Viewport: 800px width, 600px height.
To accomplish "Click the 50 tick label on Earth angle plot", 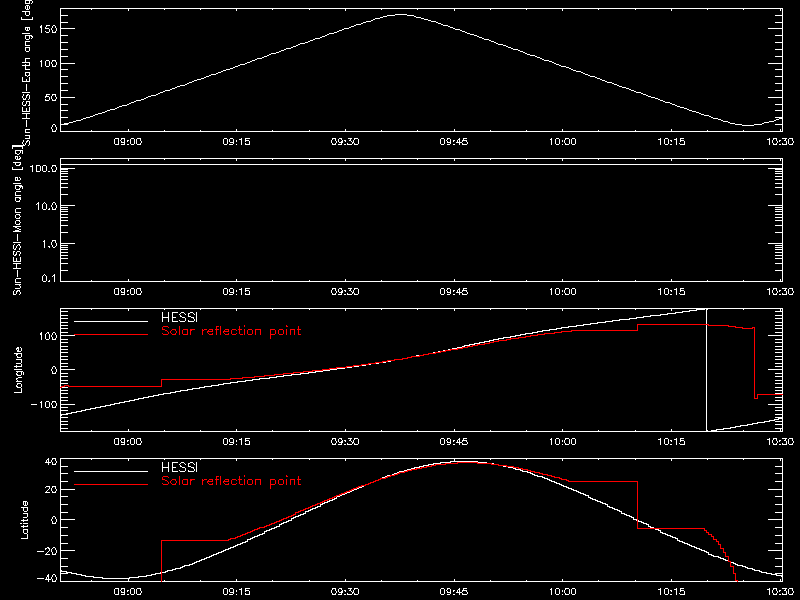I will pos(51,97).
